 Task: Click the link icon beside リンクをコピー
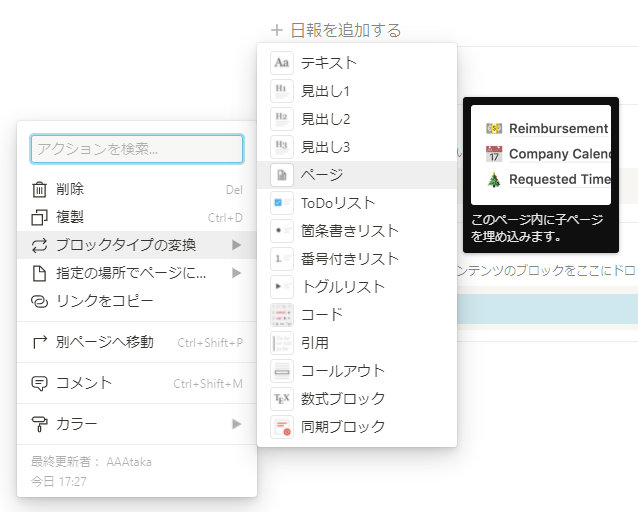pos(39,302)
